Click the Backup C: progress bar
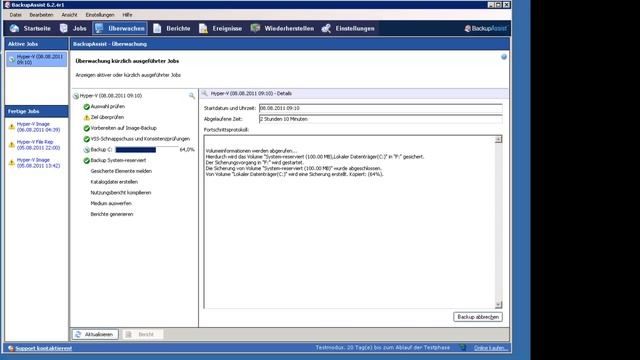Image resolution: width=640 pixels, height=360 pixels. [147, 150]
